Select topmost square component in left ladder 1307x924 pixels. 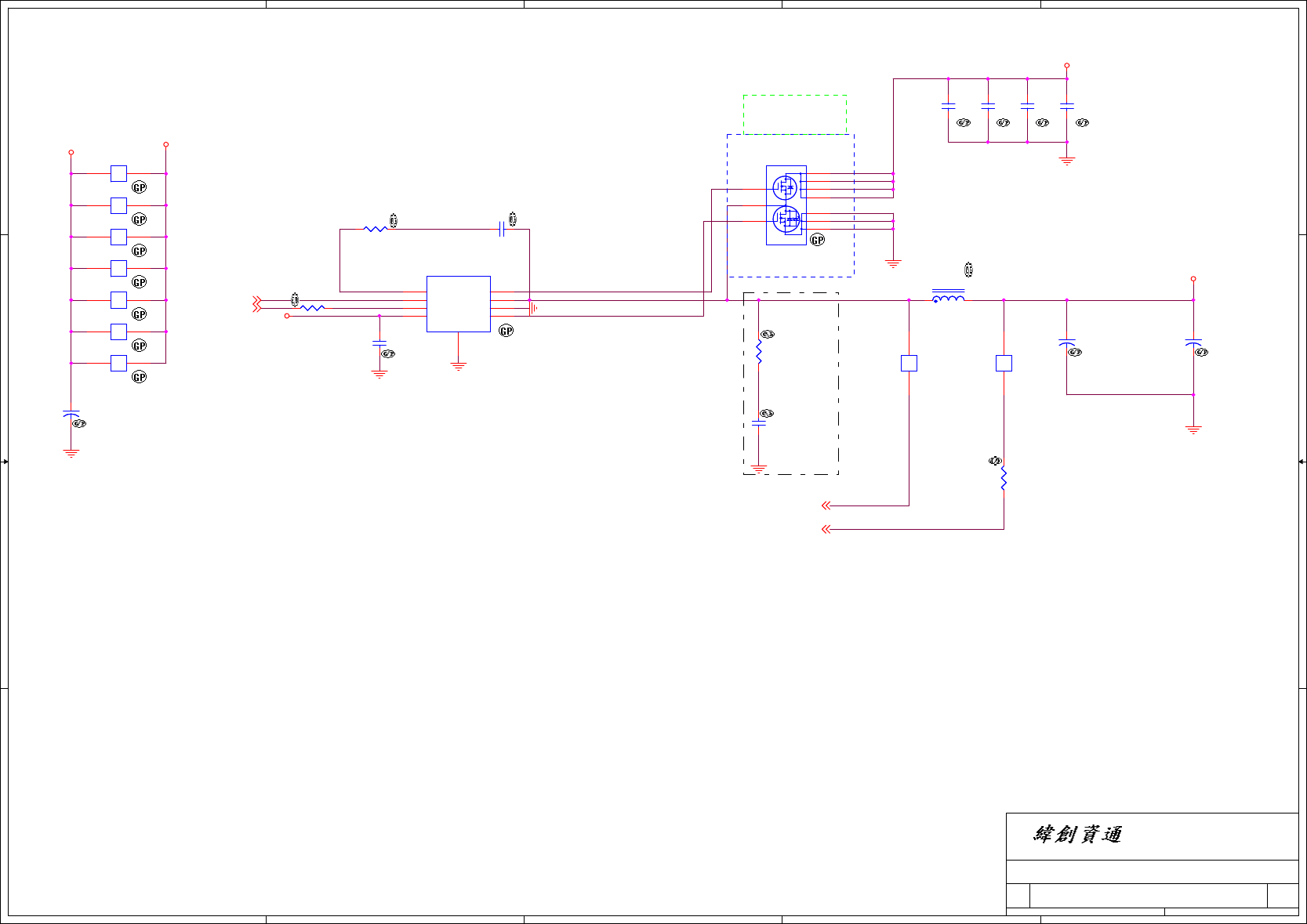(x=118, y=173)
